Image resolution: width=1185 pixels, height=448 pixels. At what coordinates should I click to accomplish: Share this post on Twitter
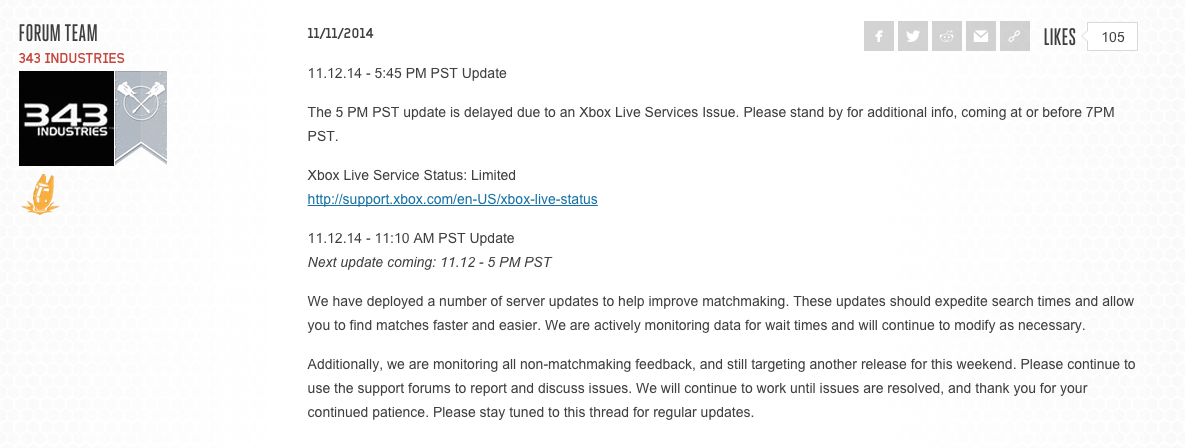(912, 37)
